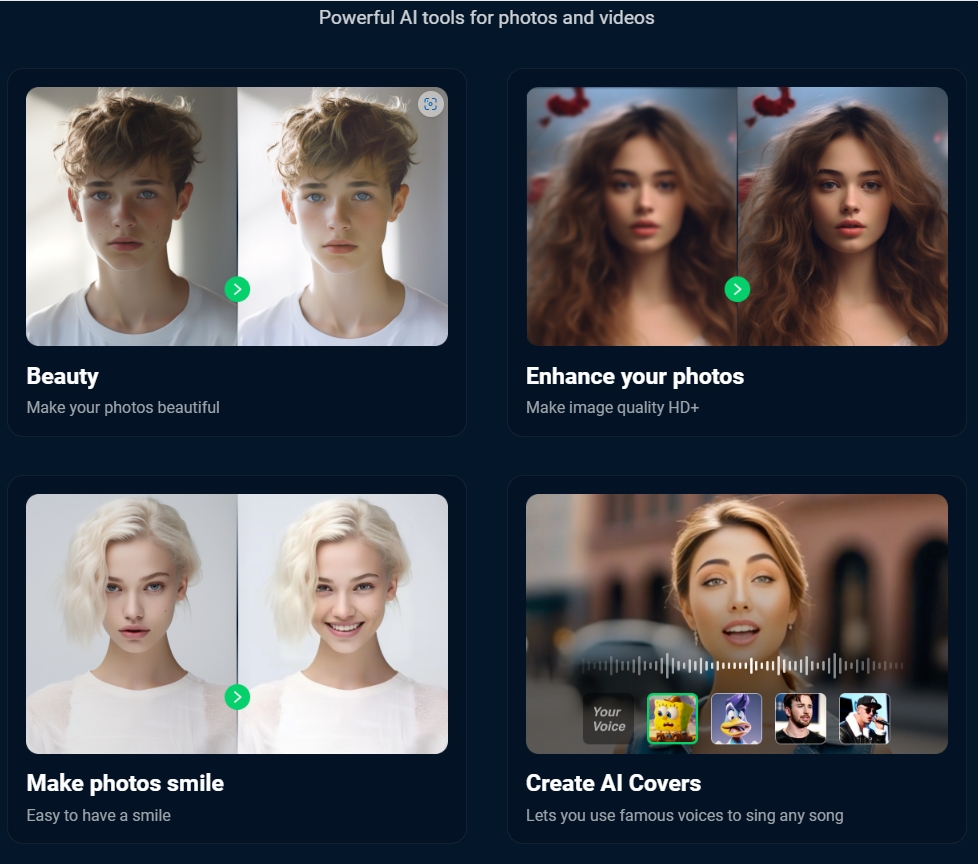The width and height of the screenshot is (978, 864).
Task: Click the image search lens icon on Beauty photo
Action: [x=430, y=104]
